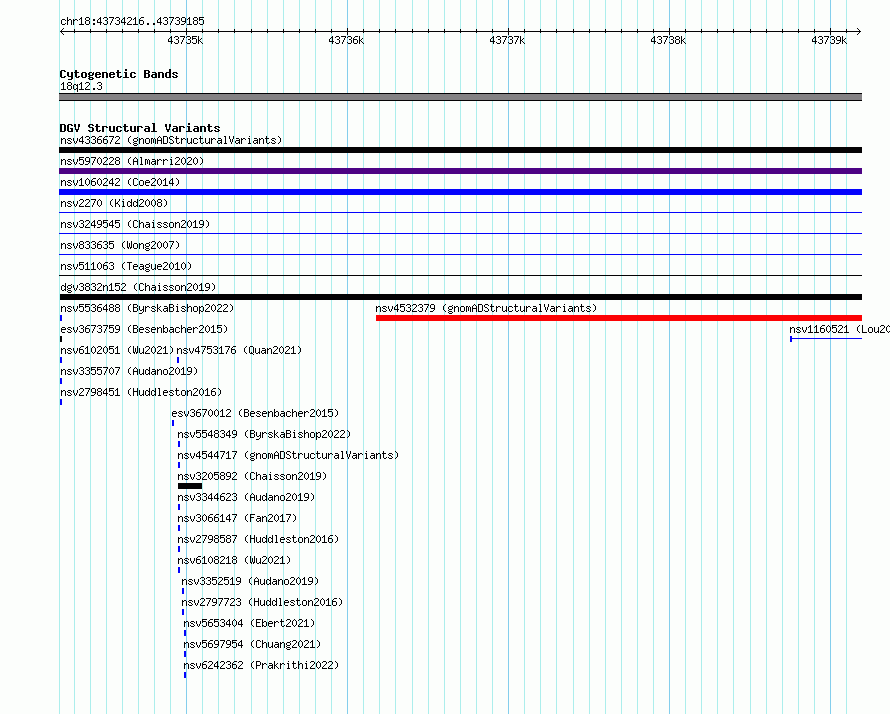Select nsv833635 (Wong2007) label
Screen dimensions: 890x714
[120, 245]
